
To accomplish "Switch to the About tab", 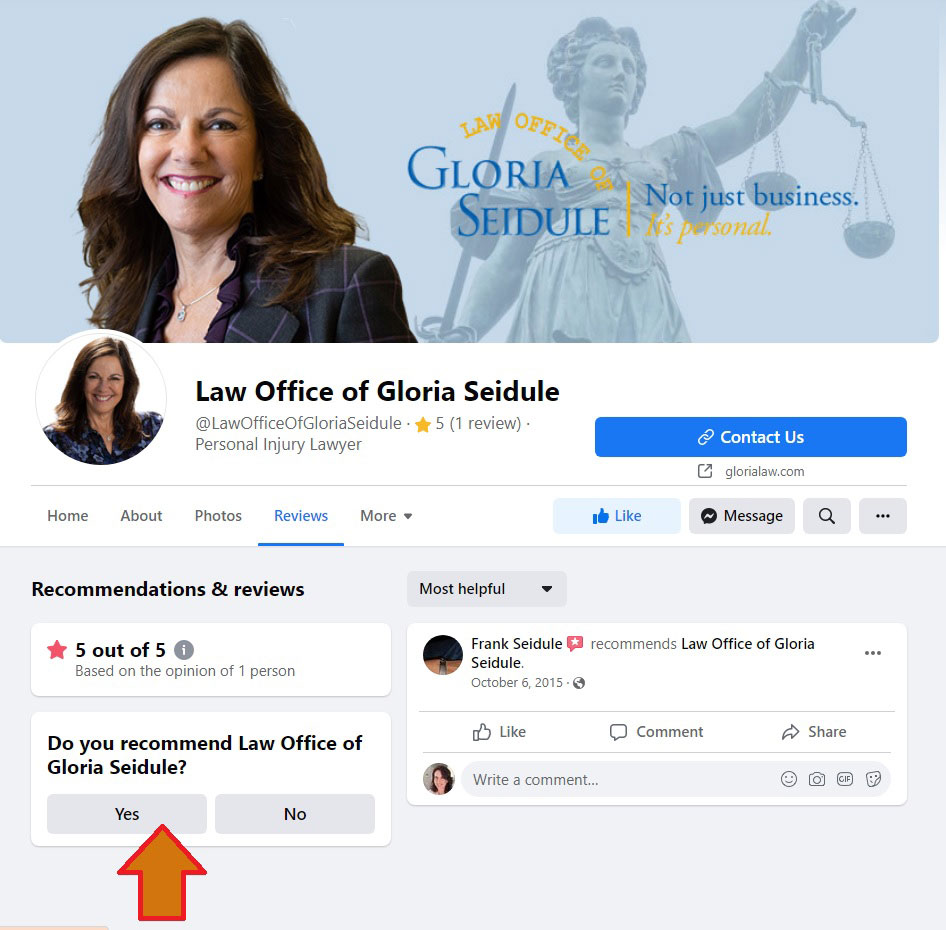I will point(141,516).
